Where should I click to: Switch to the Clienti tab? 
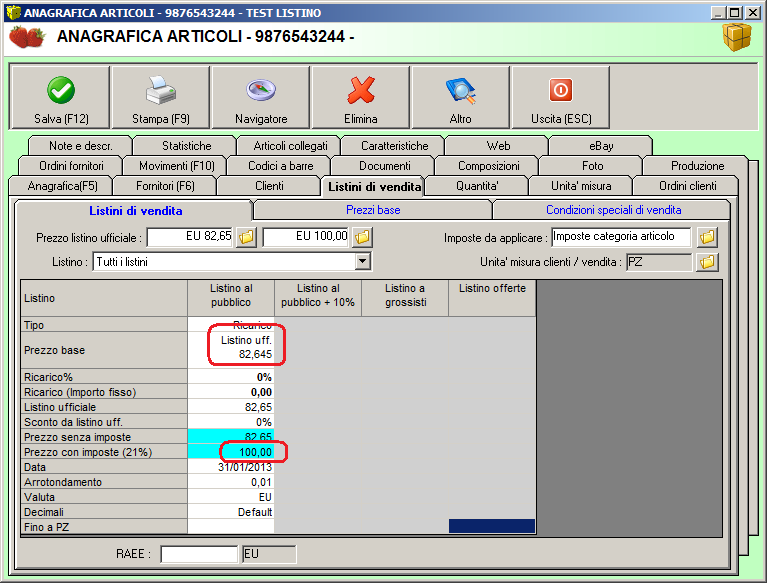tap(269, 186)
